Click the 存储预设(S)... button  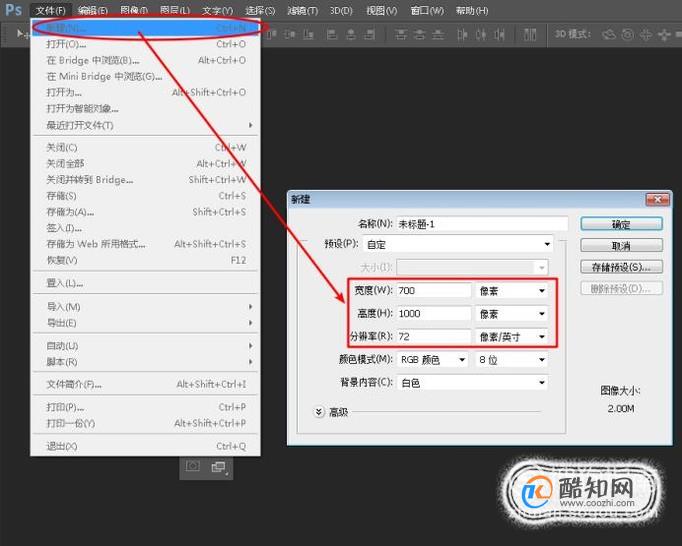pos(622,267)
